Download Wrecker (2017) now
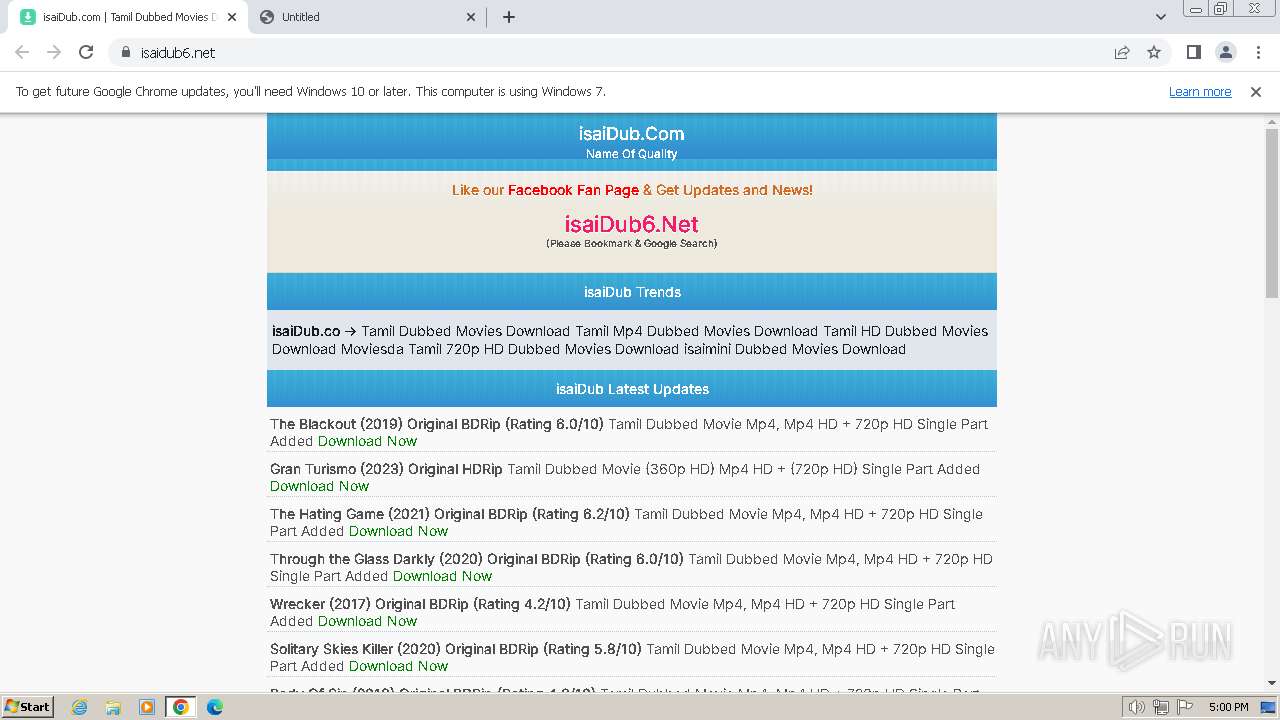 (x=367, y=621)
